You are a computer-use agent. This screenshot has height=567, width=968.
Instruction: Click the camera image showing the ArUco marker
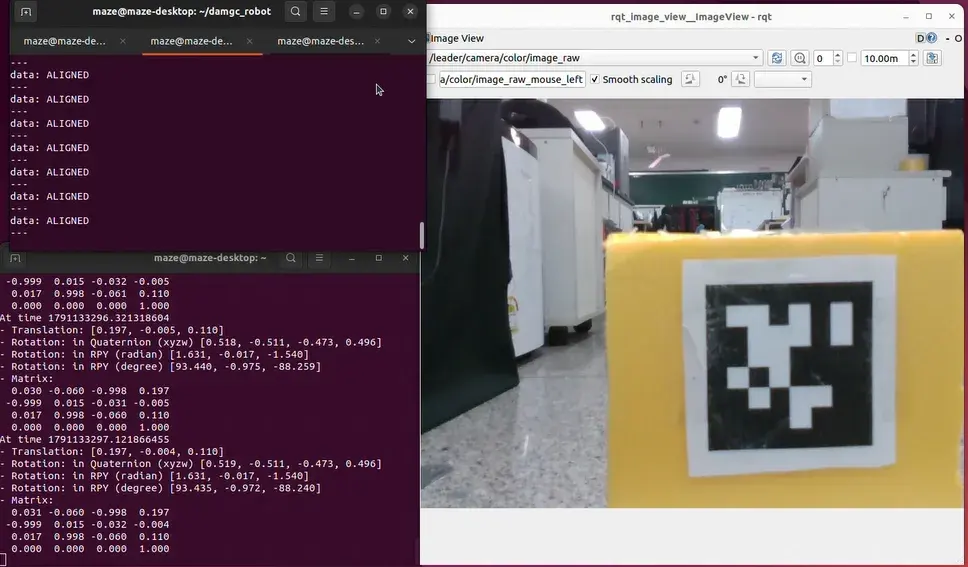[692, 303]
